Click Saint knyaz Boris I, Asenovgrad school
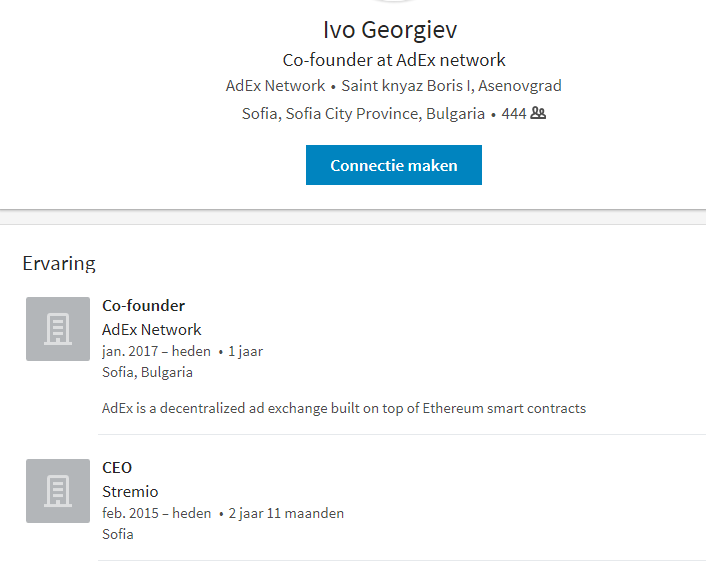The image size is (706, 565). 451,86
